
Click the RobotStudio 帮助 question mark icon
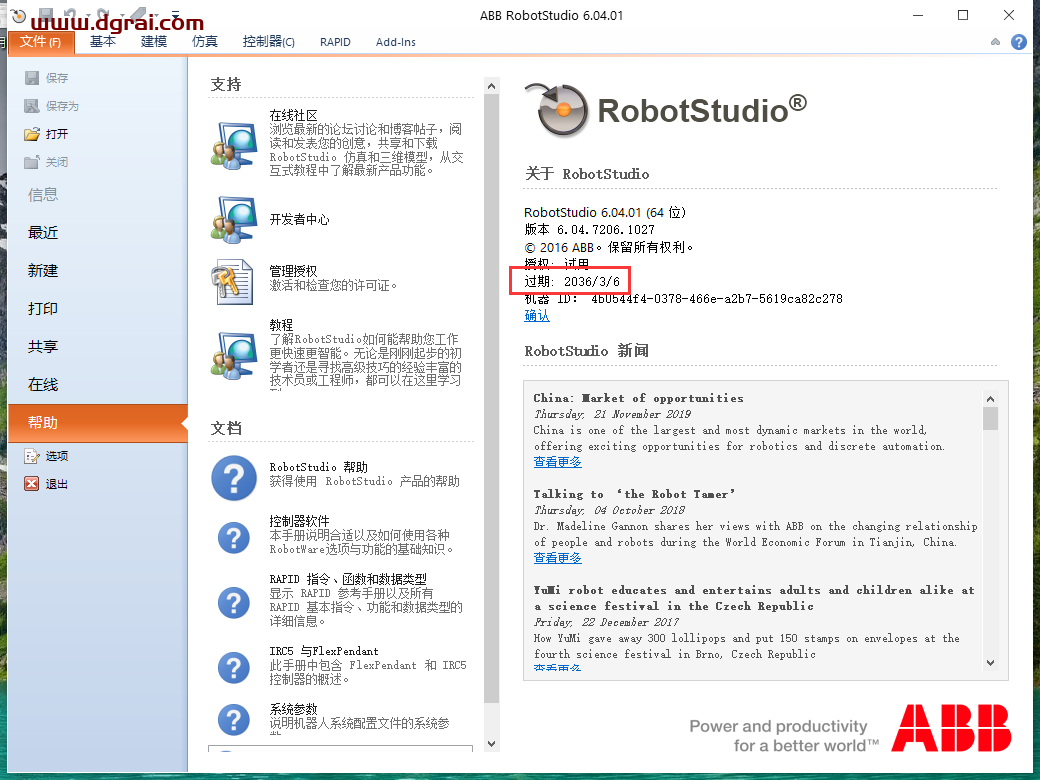point(233,478)
